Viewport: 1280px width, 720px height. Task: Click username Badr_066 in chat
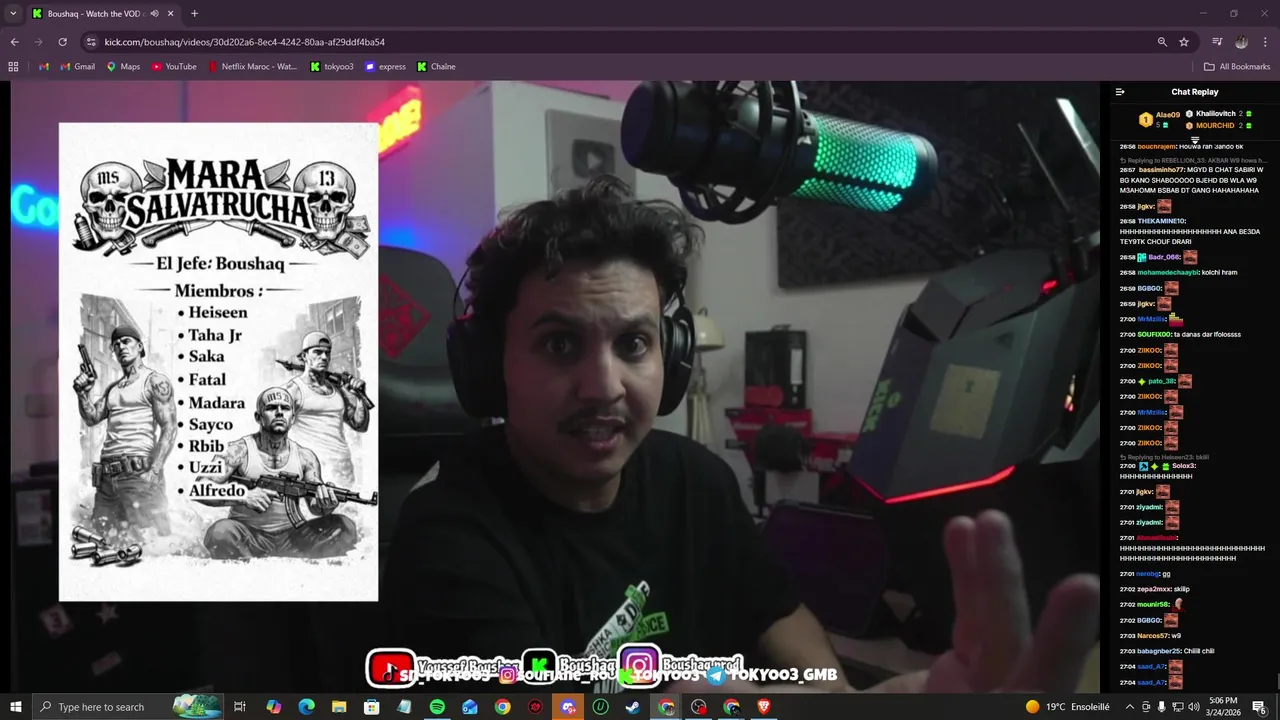(x=1164, y=257)
